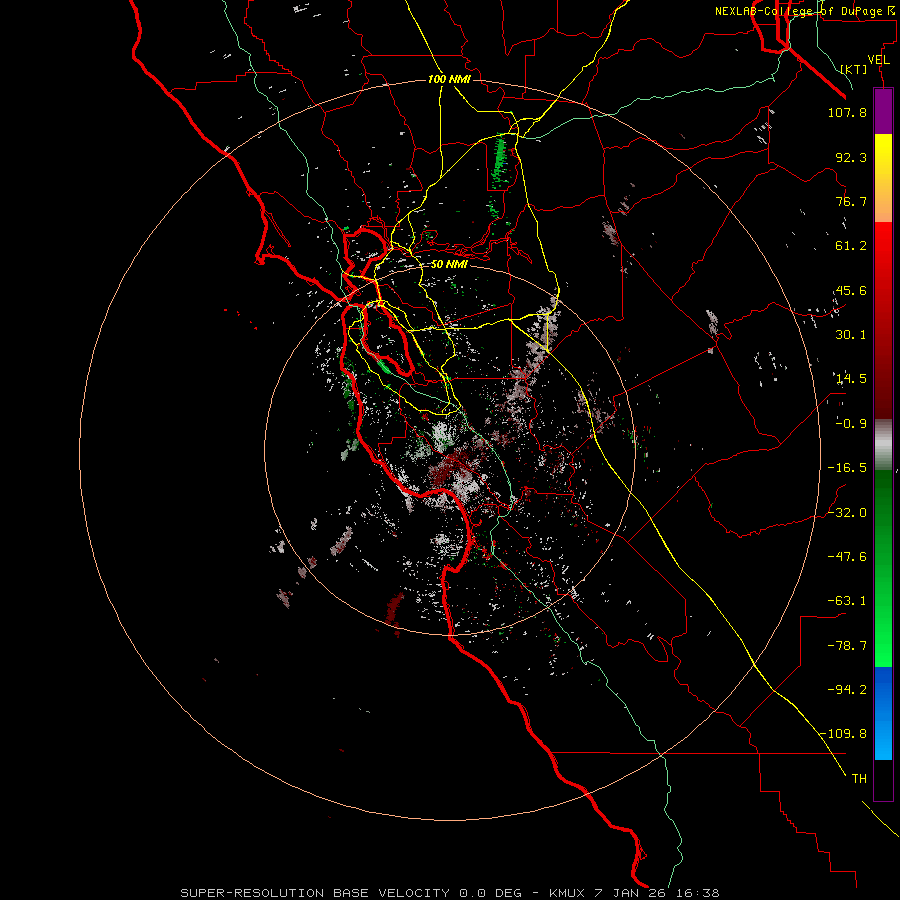Select the 107.8 velocity scale value

pyautogui.click(x=847, y=112)
